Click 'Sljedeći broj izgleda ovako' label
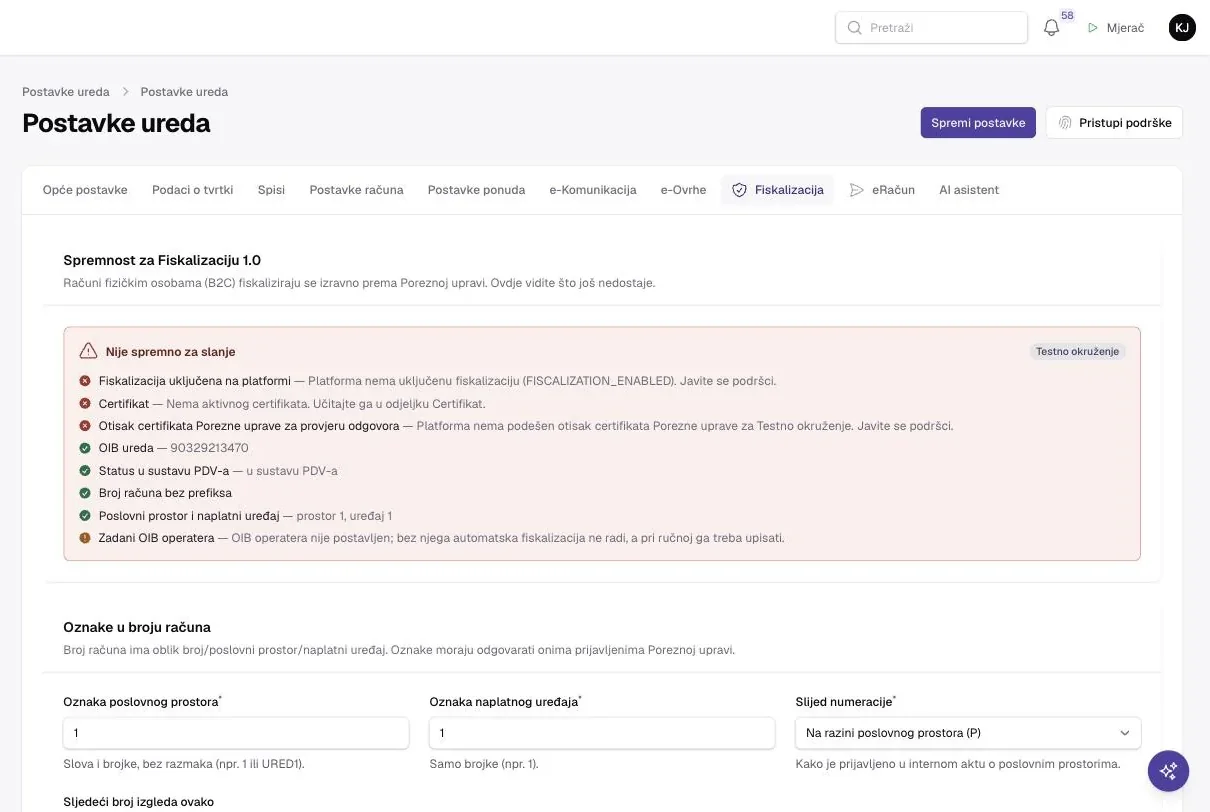Image resolution: width=1210 pixels, height=812 pixels. [x=138, y=802]
